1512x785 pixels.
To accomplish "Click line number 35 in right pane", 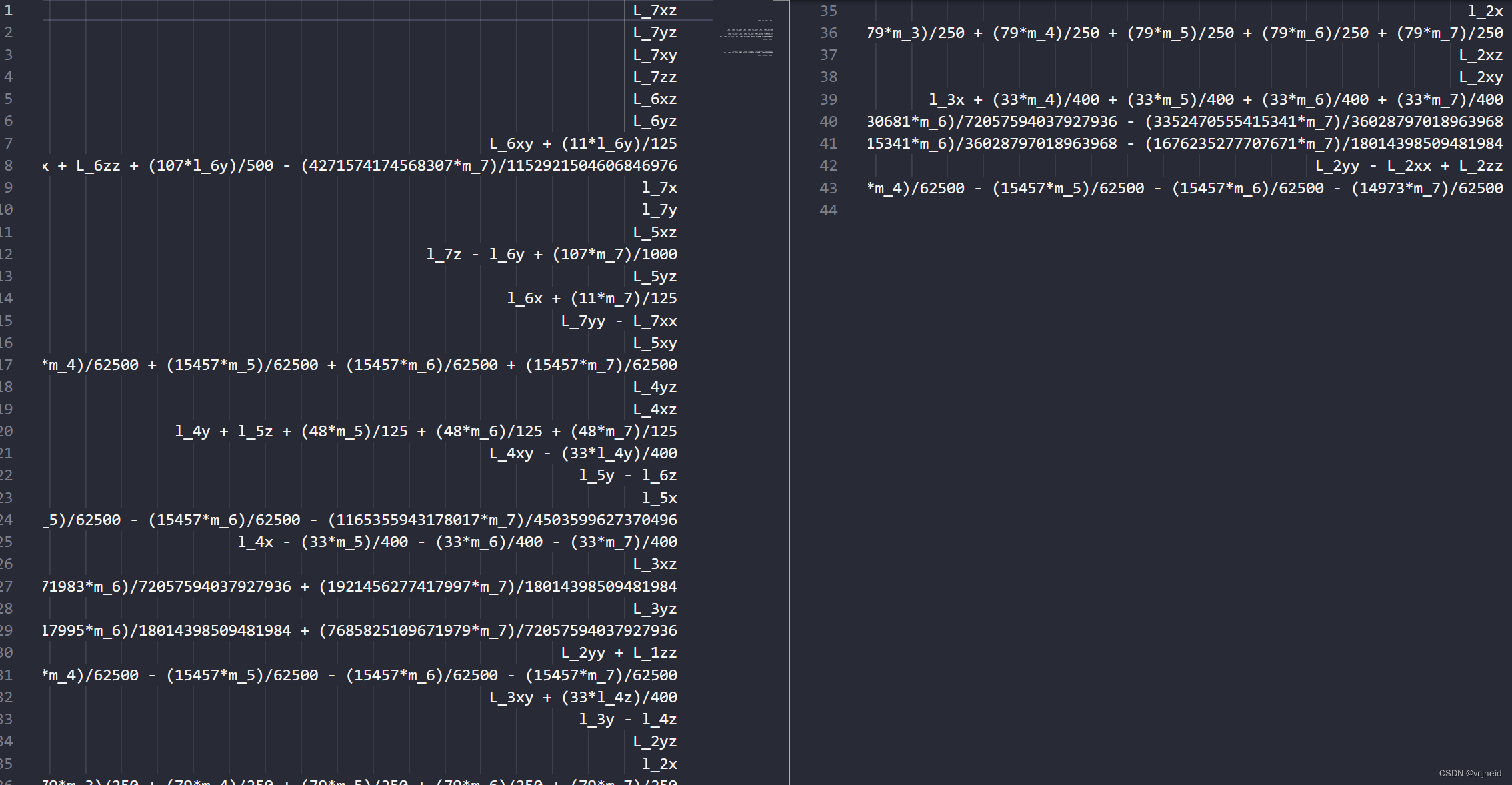I will 828,11.
